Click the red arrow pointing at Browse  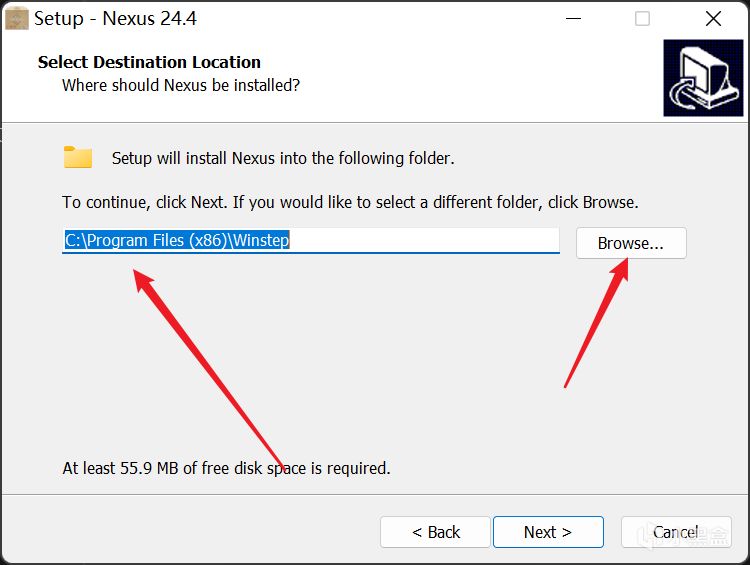[598, 320]
